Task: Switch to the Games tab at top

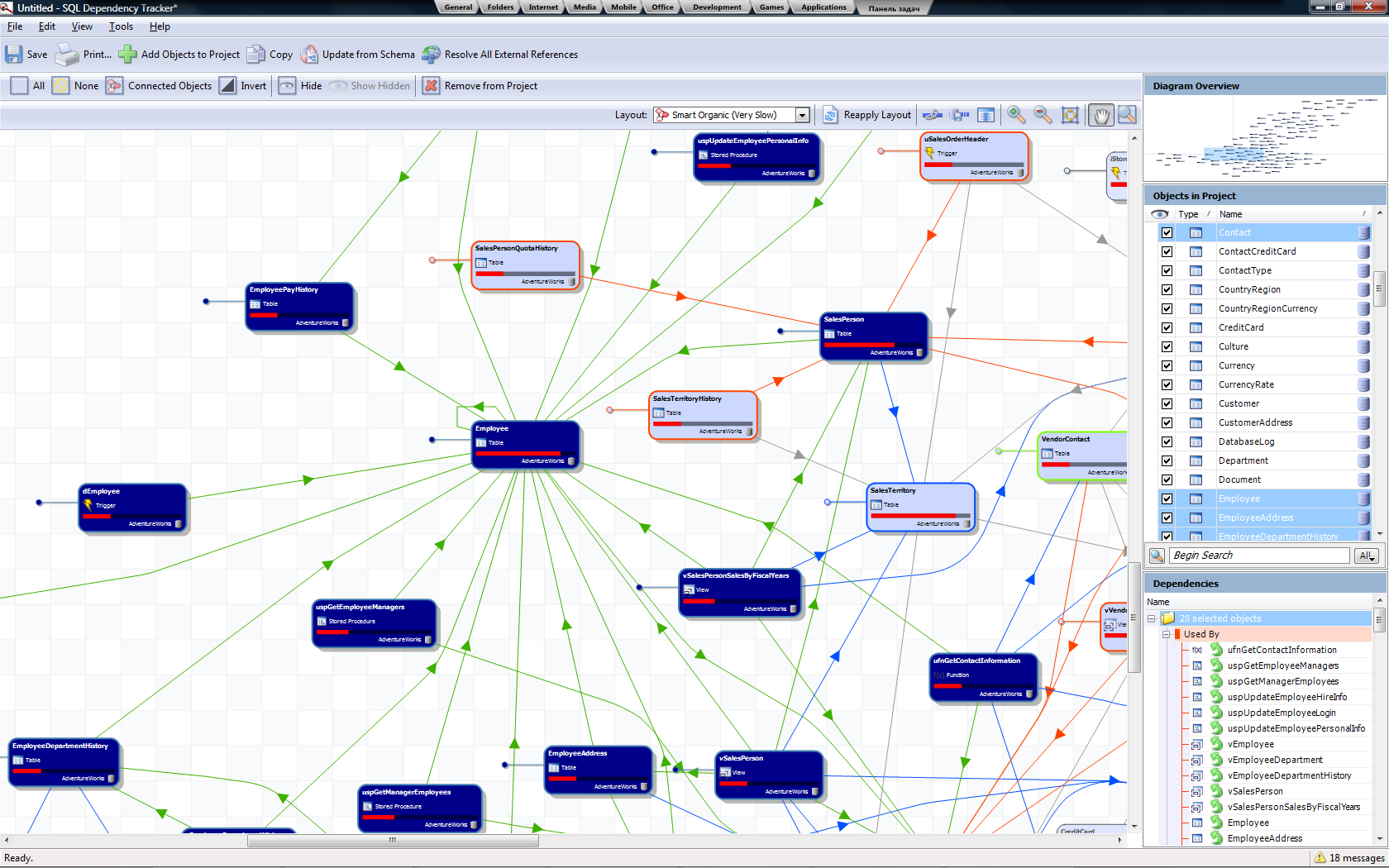Action: pyautogui.click(x=771, y=7)
